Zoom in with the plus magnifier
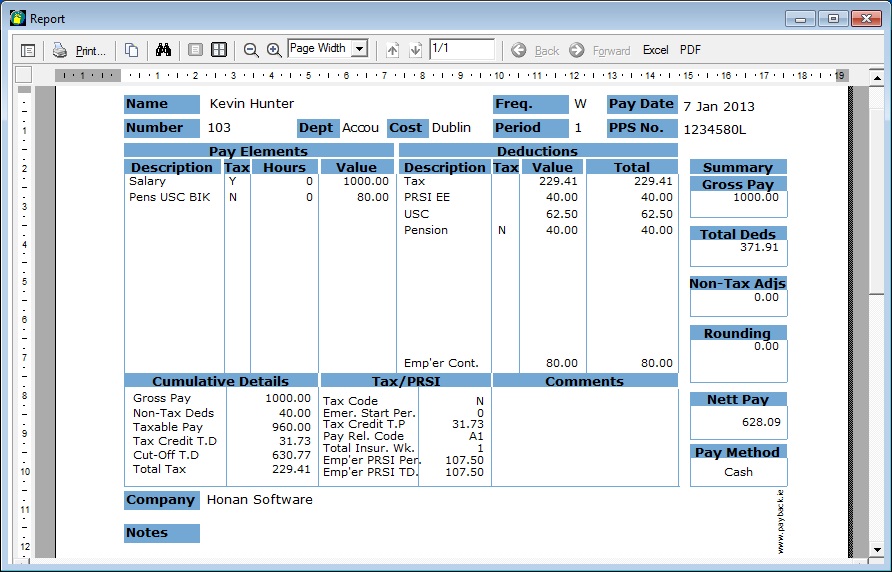The image size is (892, 572). click(273, 50)
